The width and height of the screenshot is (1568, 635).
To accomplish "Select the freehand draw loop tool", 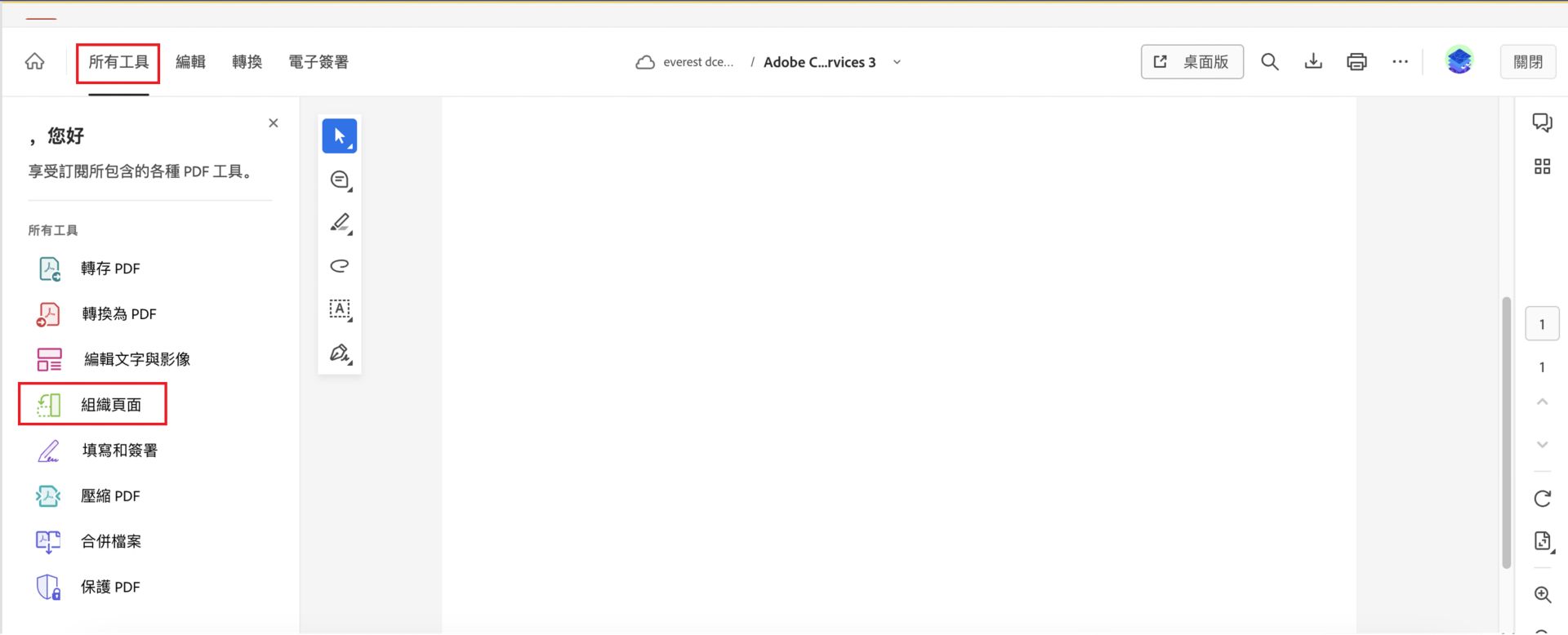I will point(340,266).
